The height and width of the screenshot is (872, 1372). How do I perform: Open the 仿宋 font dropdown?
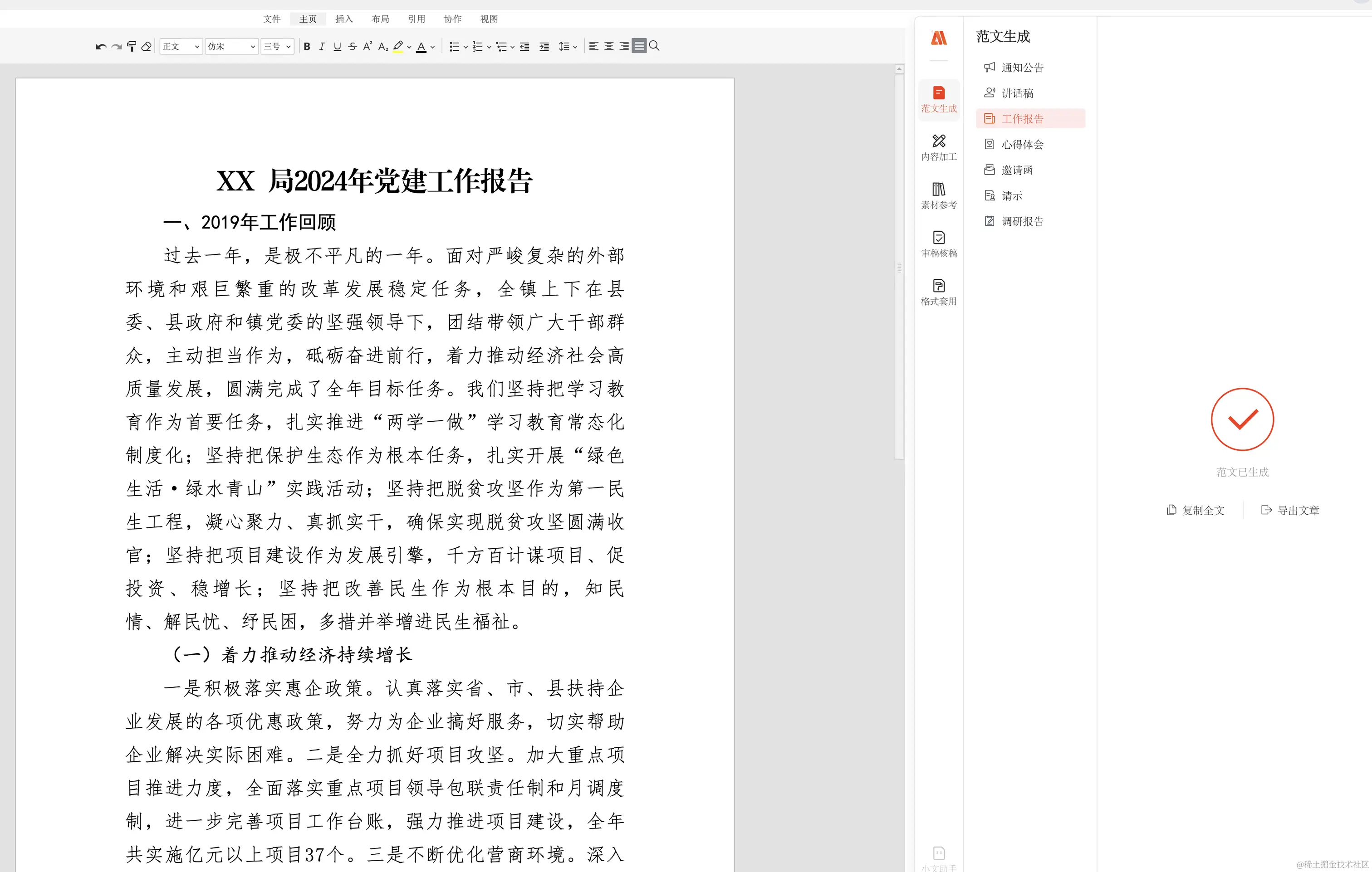pos(231,47)
